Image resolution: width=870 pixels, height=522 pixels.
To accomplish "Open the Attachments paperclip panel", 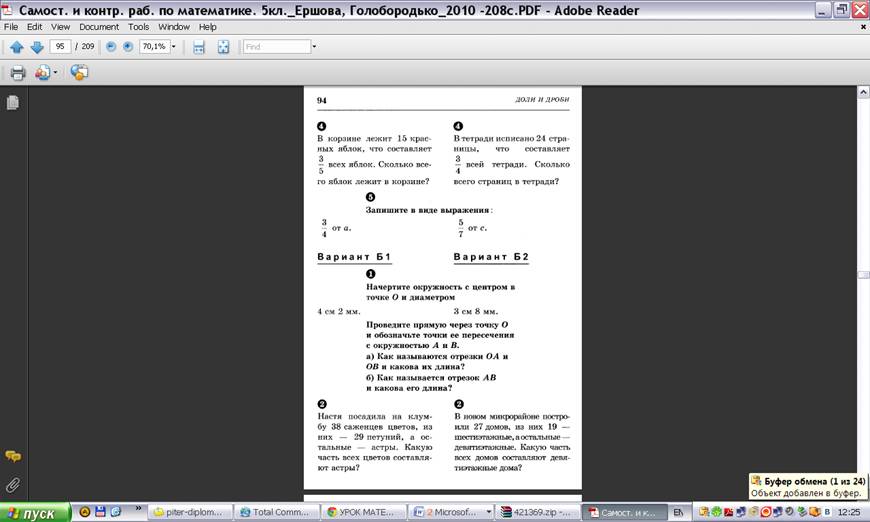I will [13, 485].
